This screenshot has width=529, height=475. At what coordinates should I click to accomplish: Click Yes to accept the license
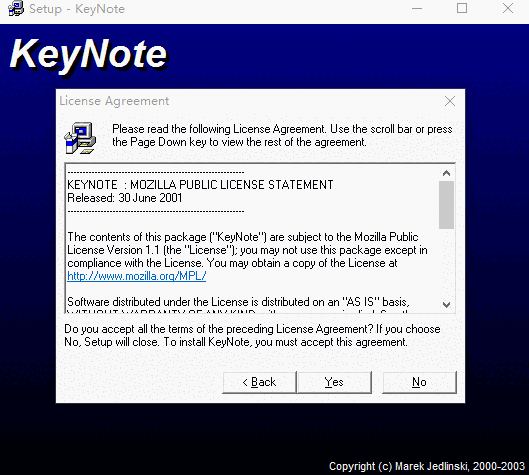(x=334, y=382)
